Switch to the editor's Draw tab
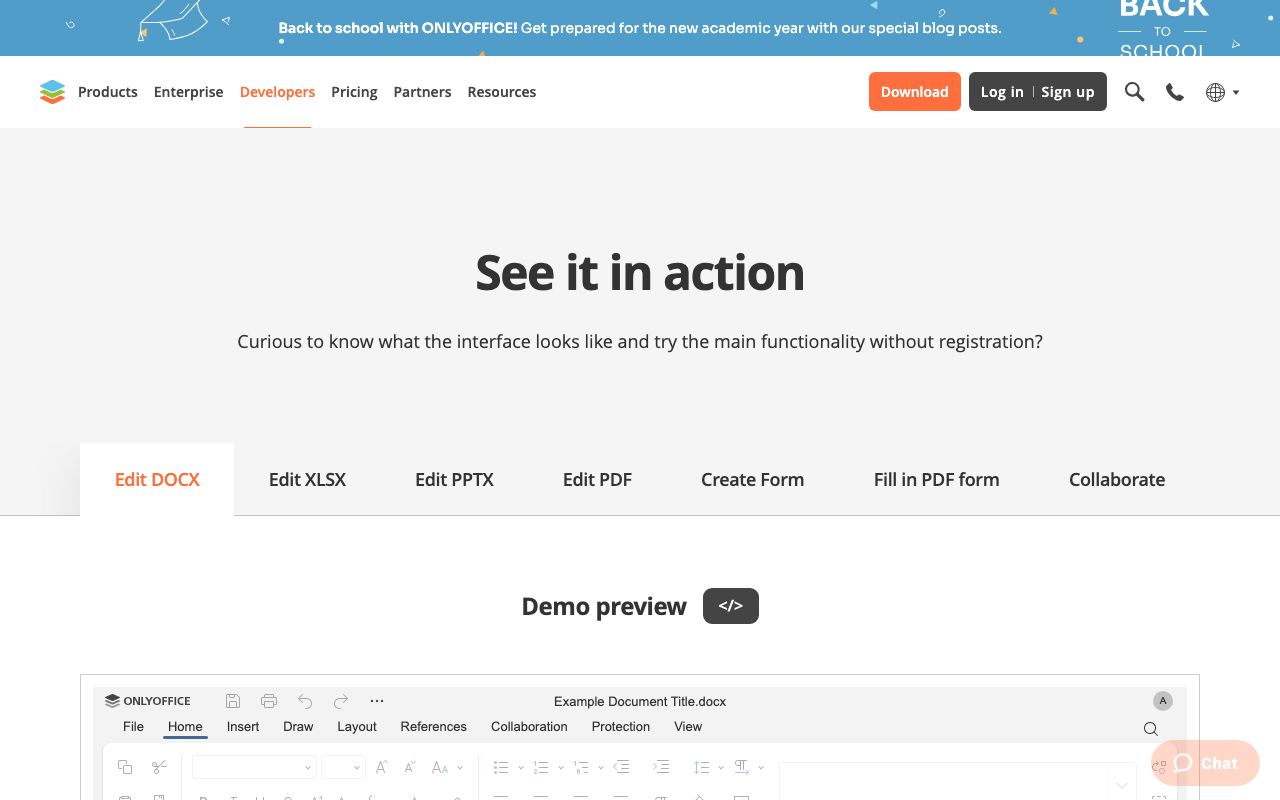Image resolution: width=1280 pixels, height=800 pixels. [x=298, y=727]
